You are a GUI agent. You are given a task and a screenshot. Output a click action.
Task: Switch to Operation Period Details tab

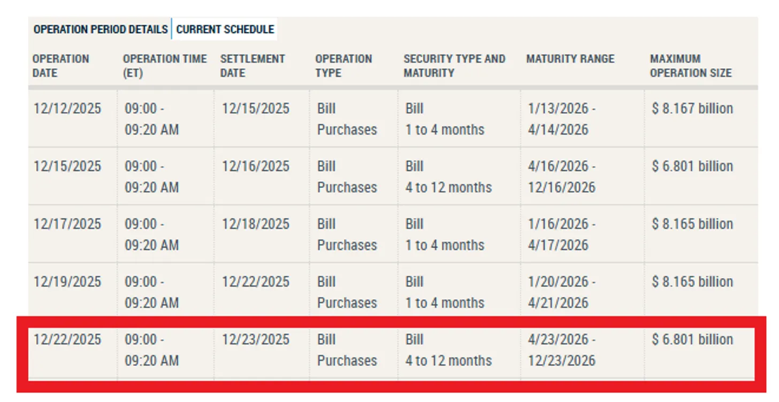coord(100,30)
